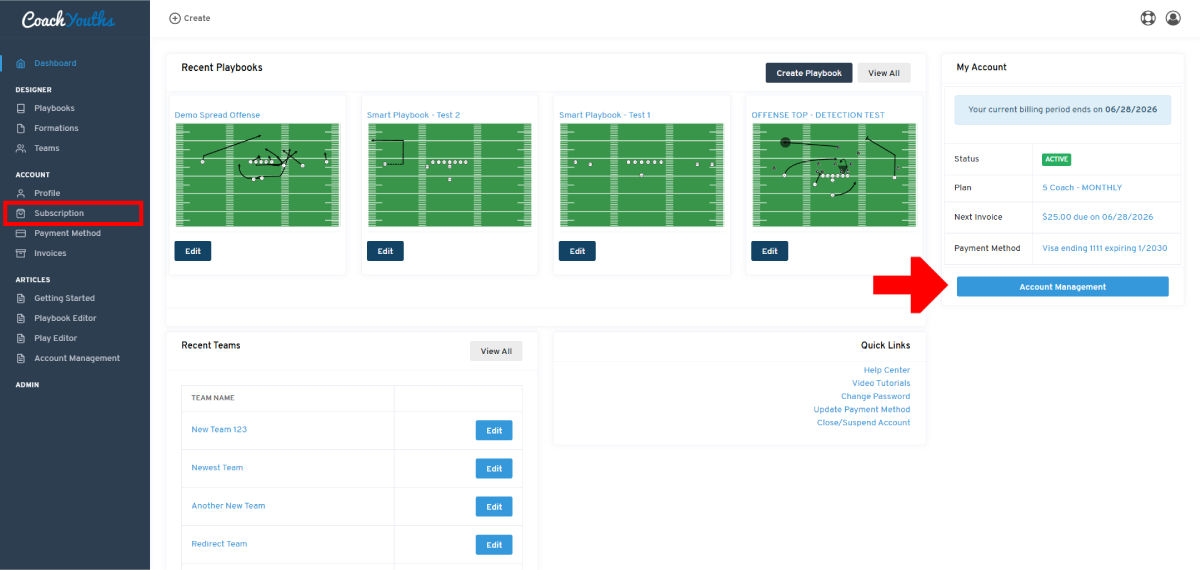View All recent teams
Image resolution: width=1200 pixels, height=570 pixels.
(x=496, y=351)
